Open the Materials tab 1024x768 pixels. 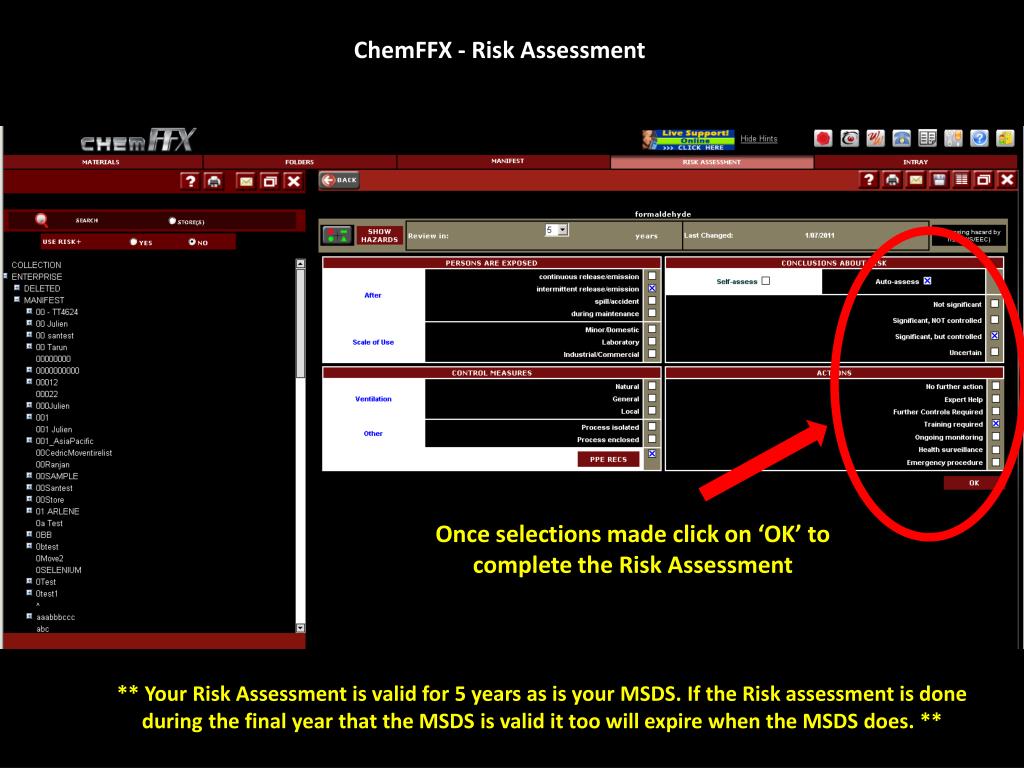101,161
